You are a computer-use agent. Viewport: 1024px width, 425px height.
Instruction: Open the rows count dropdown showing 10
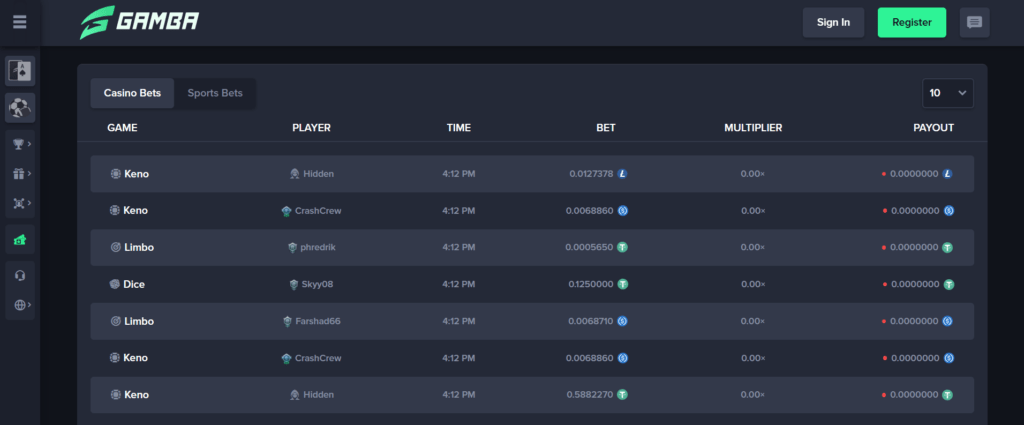pos(947,93)
